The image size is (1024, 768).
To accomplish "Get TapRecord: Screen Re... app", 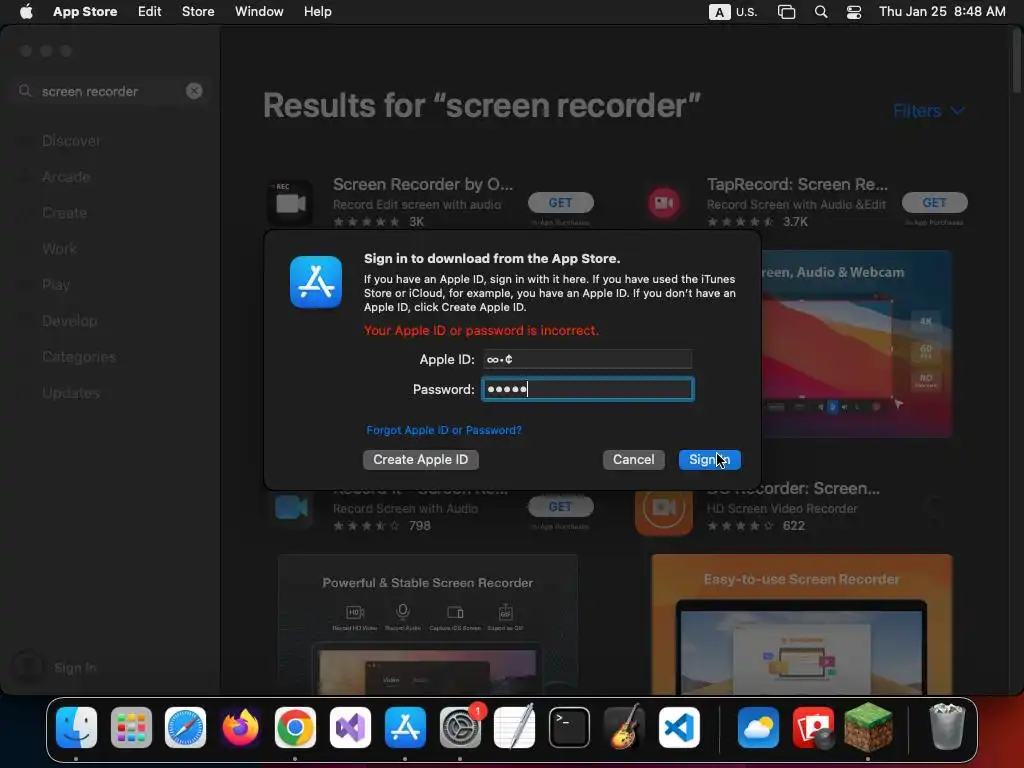I will [x=935, y=202].
